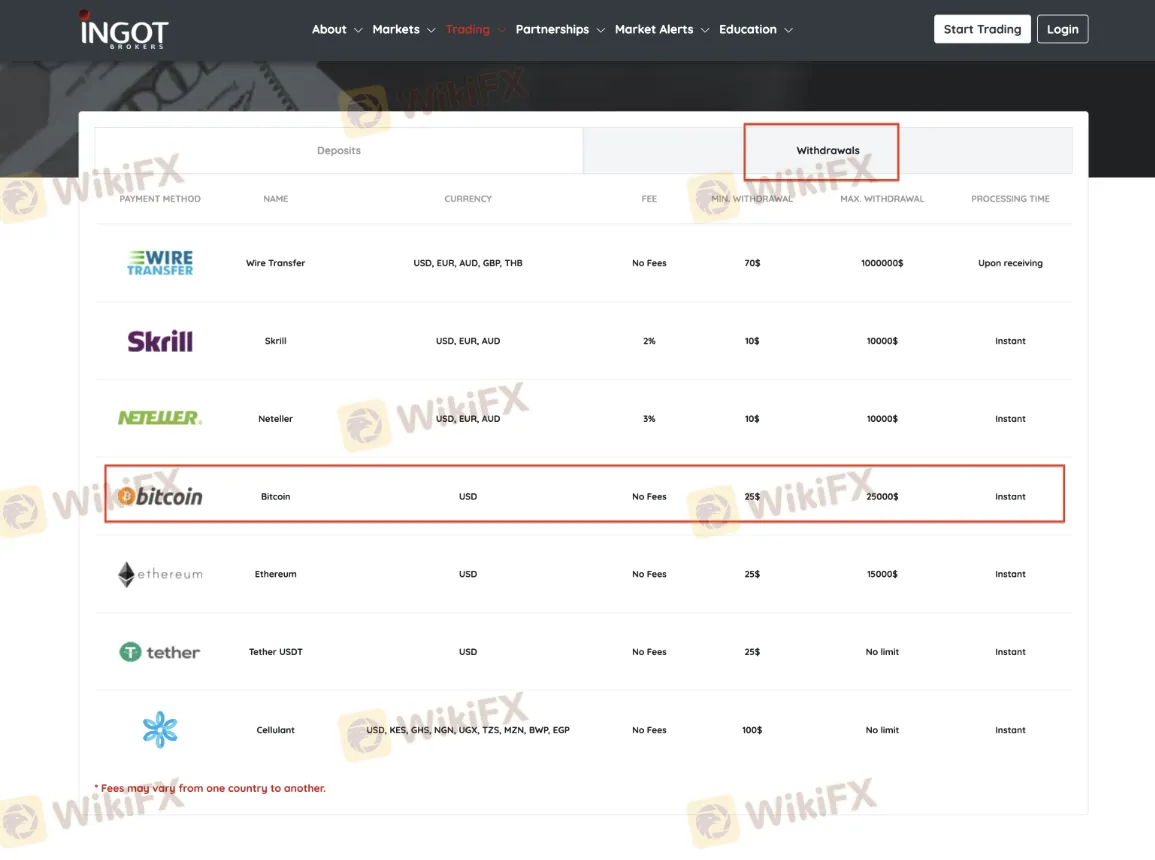Expand the Partnerships menu chevron
1155x860 pixels.
600,30
